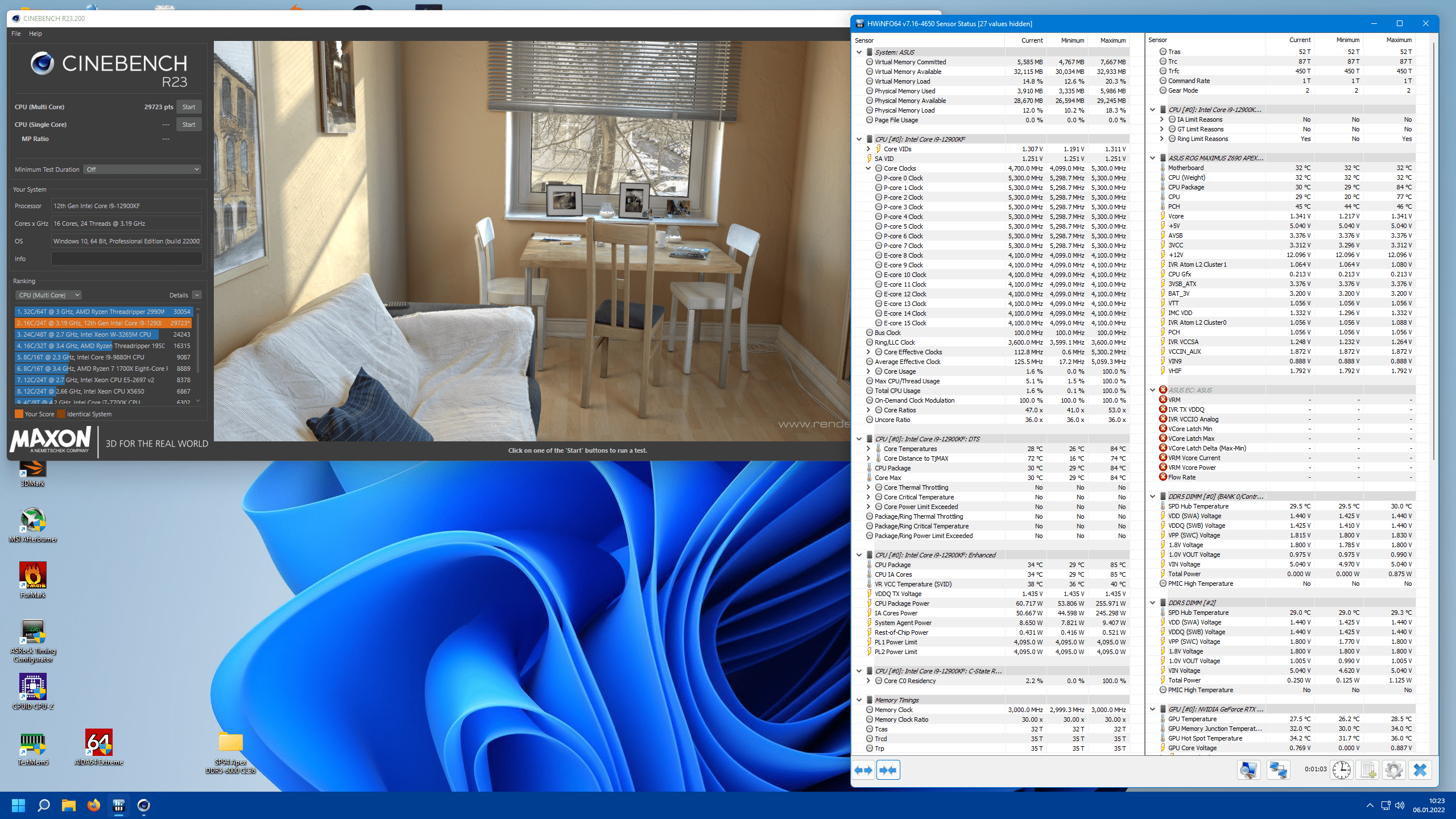Click HWiNFO collapse columns arrows button
The image size is (1456, 819).
pyautogui.click(x=888, y=770)
